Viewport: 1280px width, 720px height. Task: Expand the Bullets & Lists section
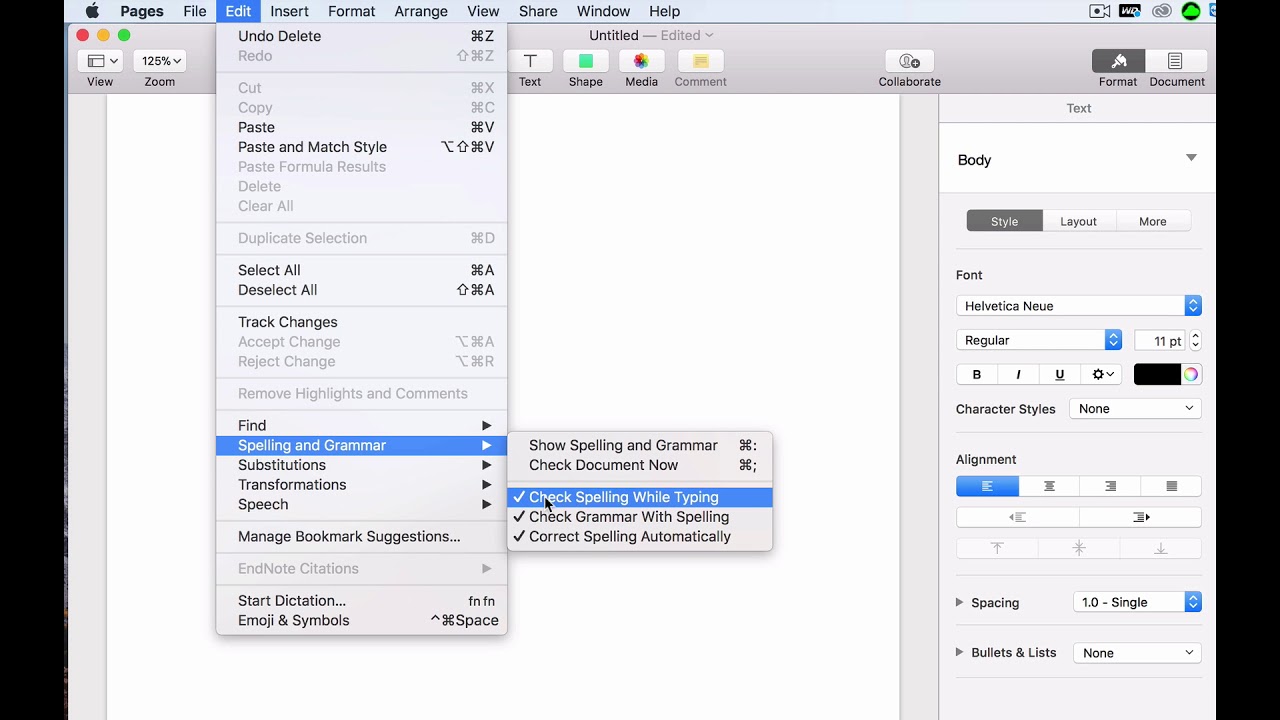959,652
